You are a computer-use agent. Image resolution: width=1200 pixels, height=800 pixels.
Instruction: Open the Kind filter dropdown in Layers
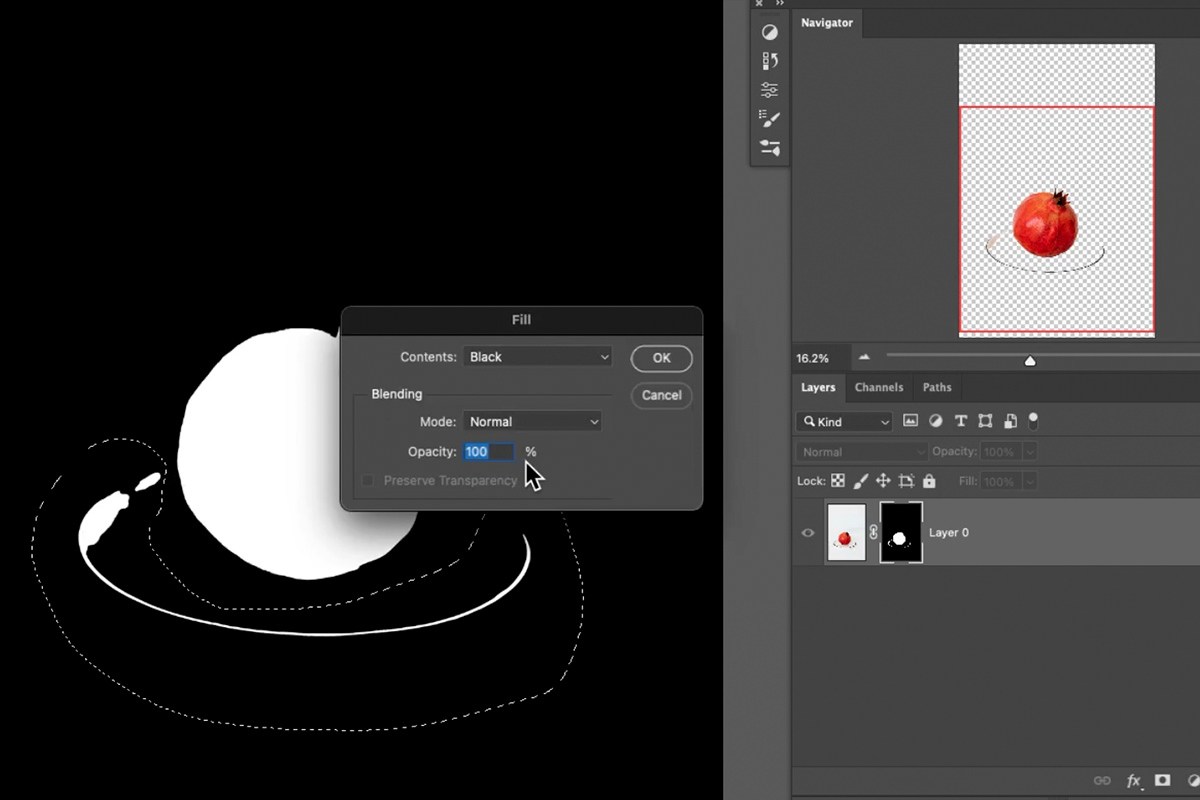(844, 422)
